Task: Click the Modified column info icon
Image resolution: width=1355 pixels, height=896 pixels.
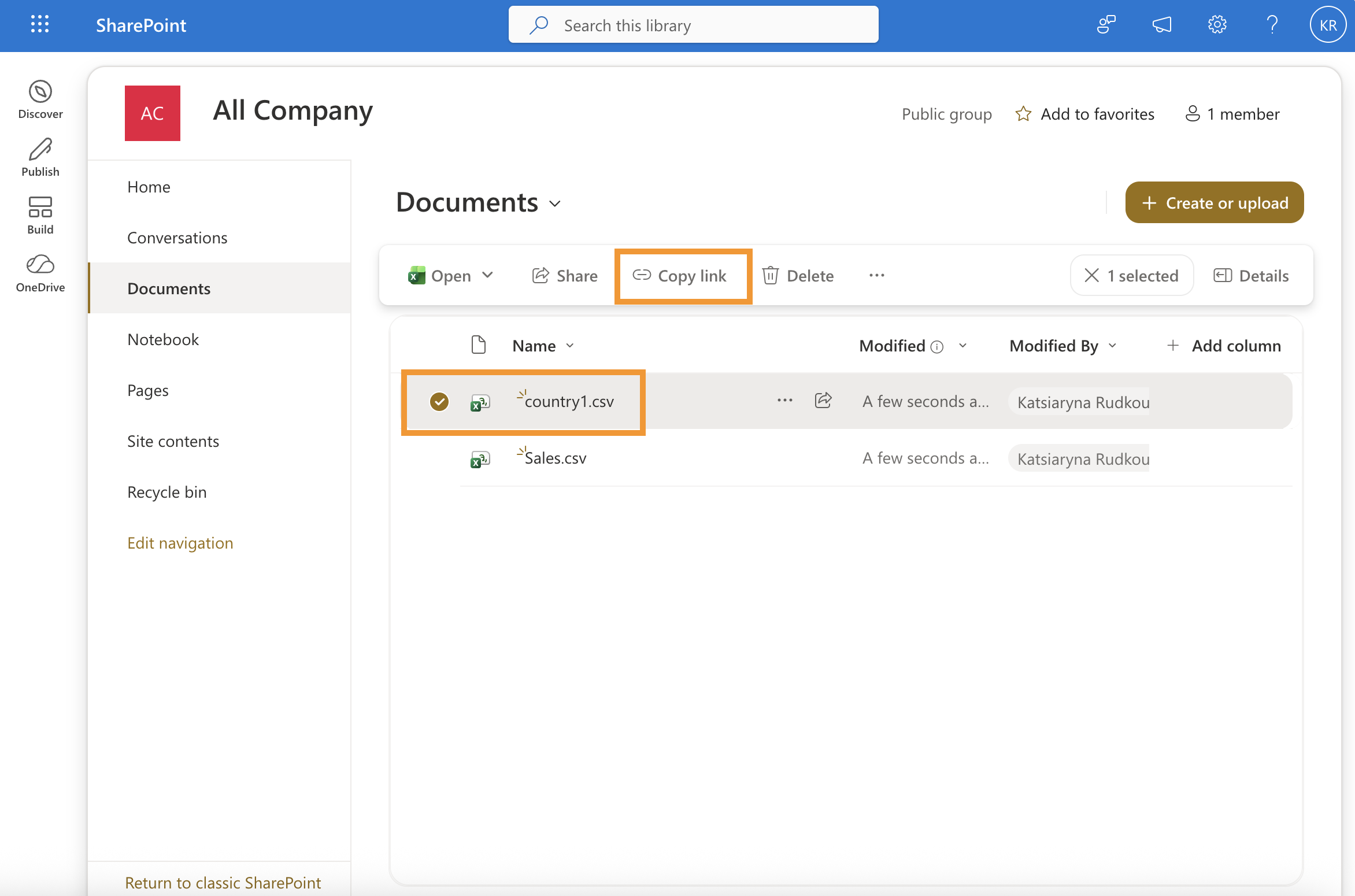Action: pyautogui.click(x=937, y=346)
